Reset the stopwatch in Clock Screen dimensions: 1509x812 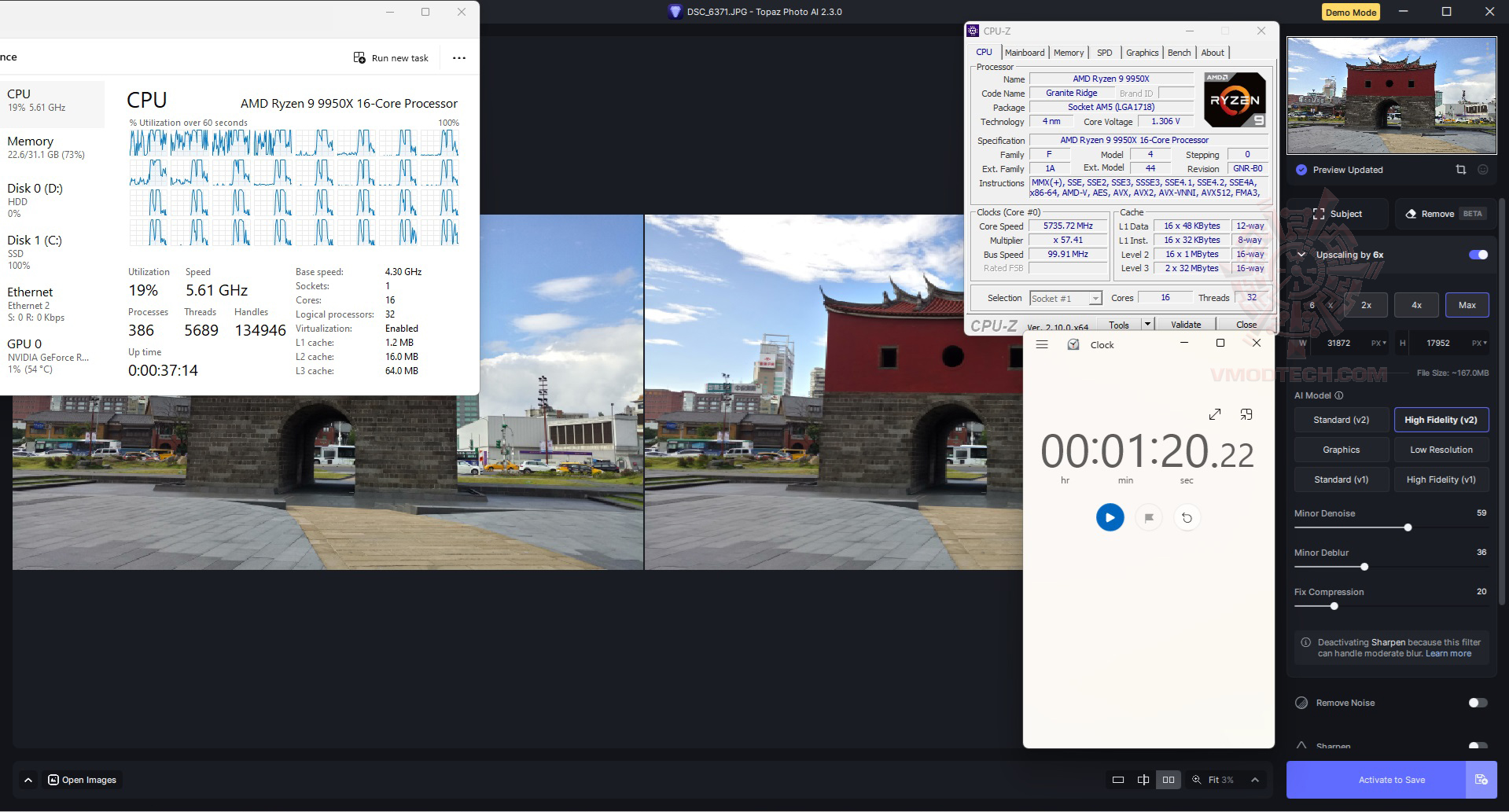[1187, 517]
